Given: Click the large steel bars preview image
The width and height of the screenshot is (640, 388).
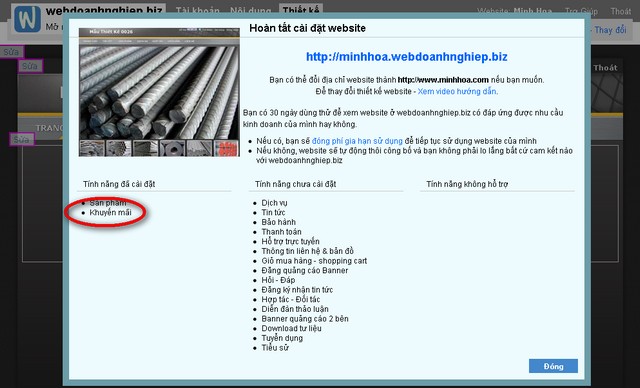Looking at the screenshot, I should [x=159, y=92].
